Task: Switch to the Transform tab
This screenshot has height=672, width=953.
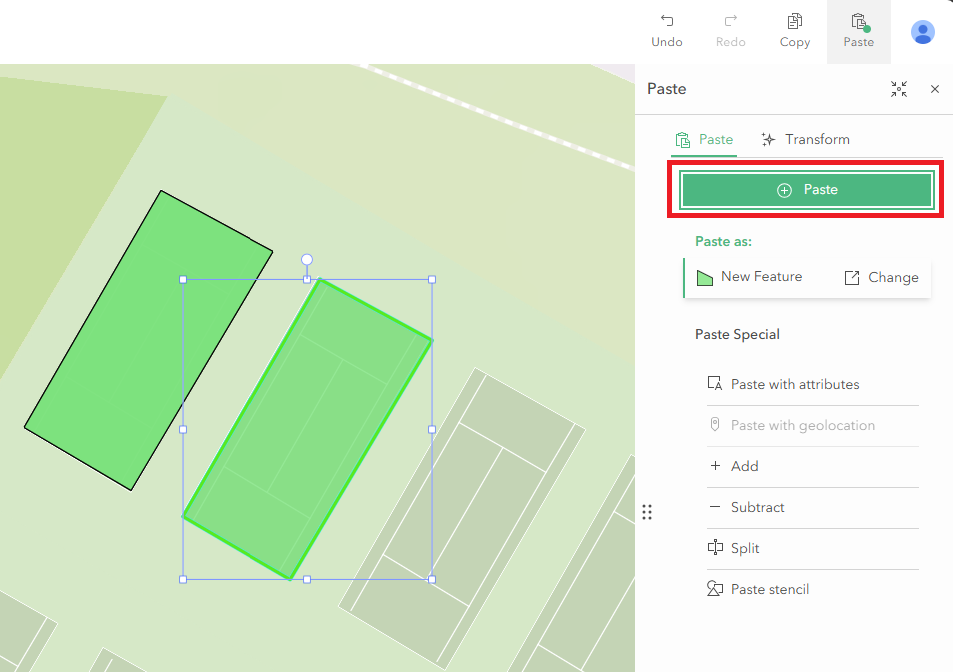Action: point(805,139)
